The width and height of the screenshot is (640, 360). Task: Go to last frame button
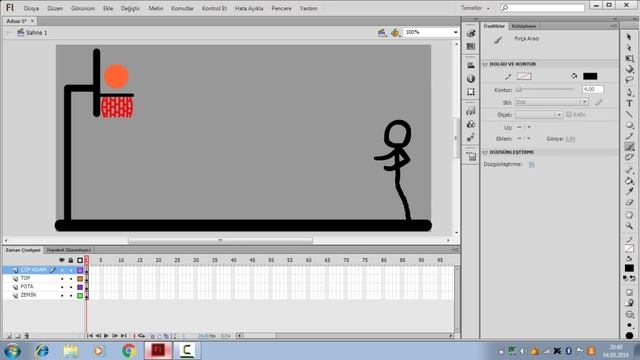(123, 336)
